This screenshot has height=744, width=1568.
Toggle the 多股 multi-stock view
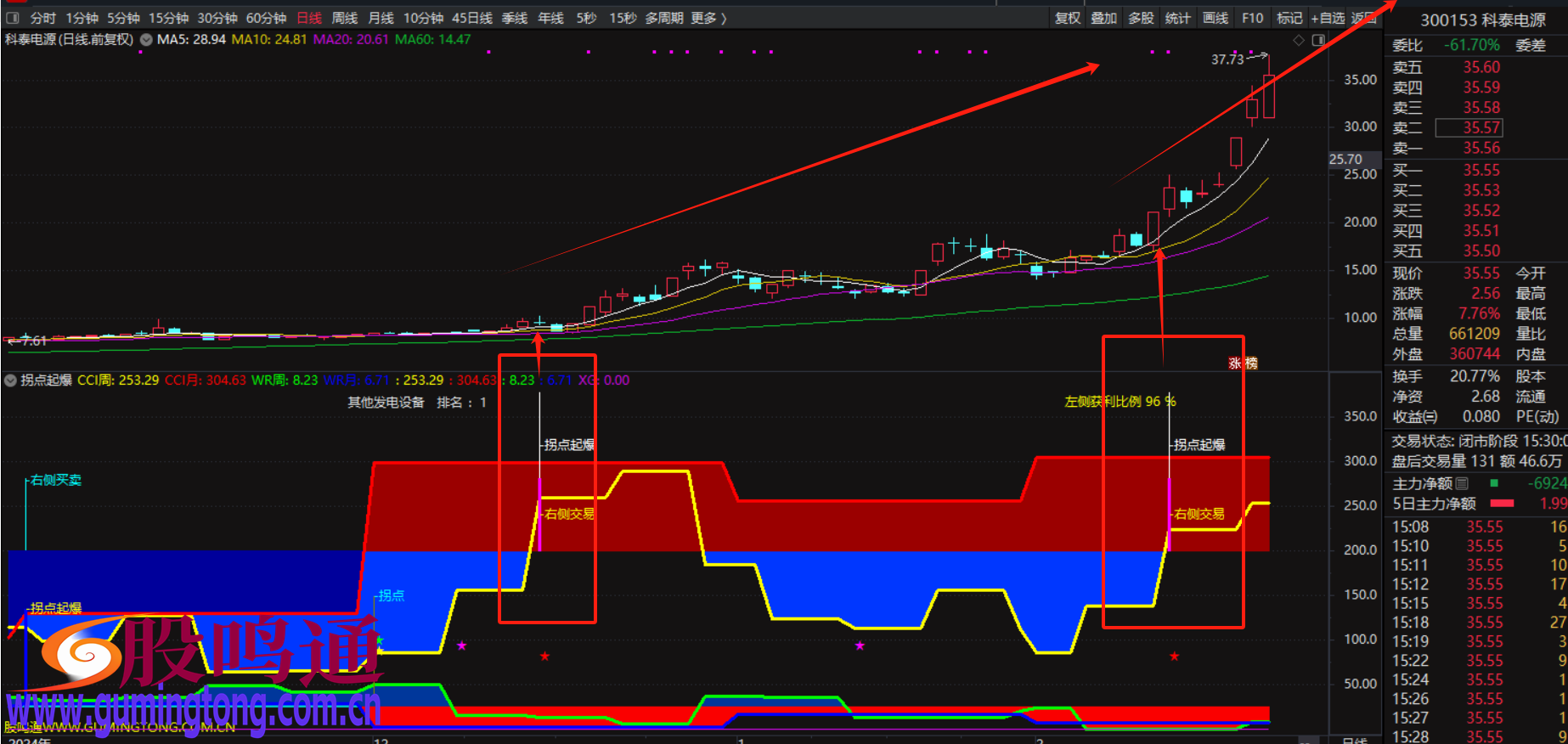pyautogui.click(x=1141, y=18)
